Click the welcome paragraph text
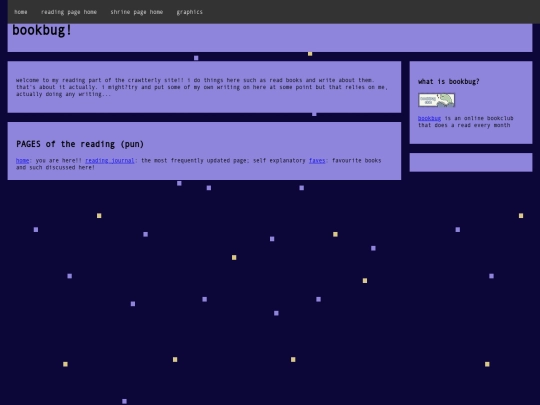The image size is (540, 405). pyautogui.click(x=202, y=87)
